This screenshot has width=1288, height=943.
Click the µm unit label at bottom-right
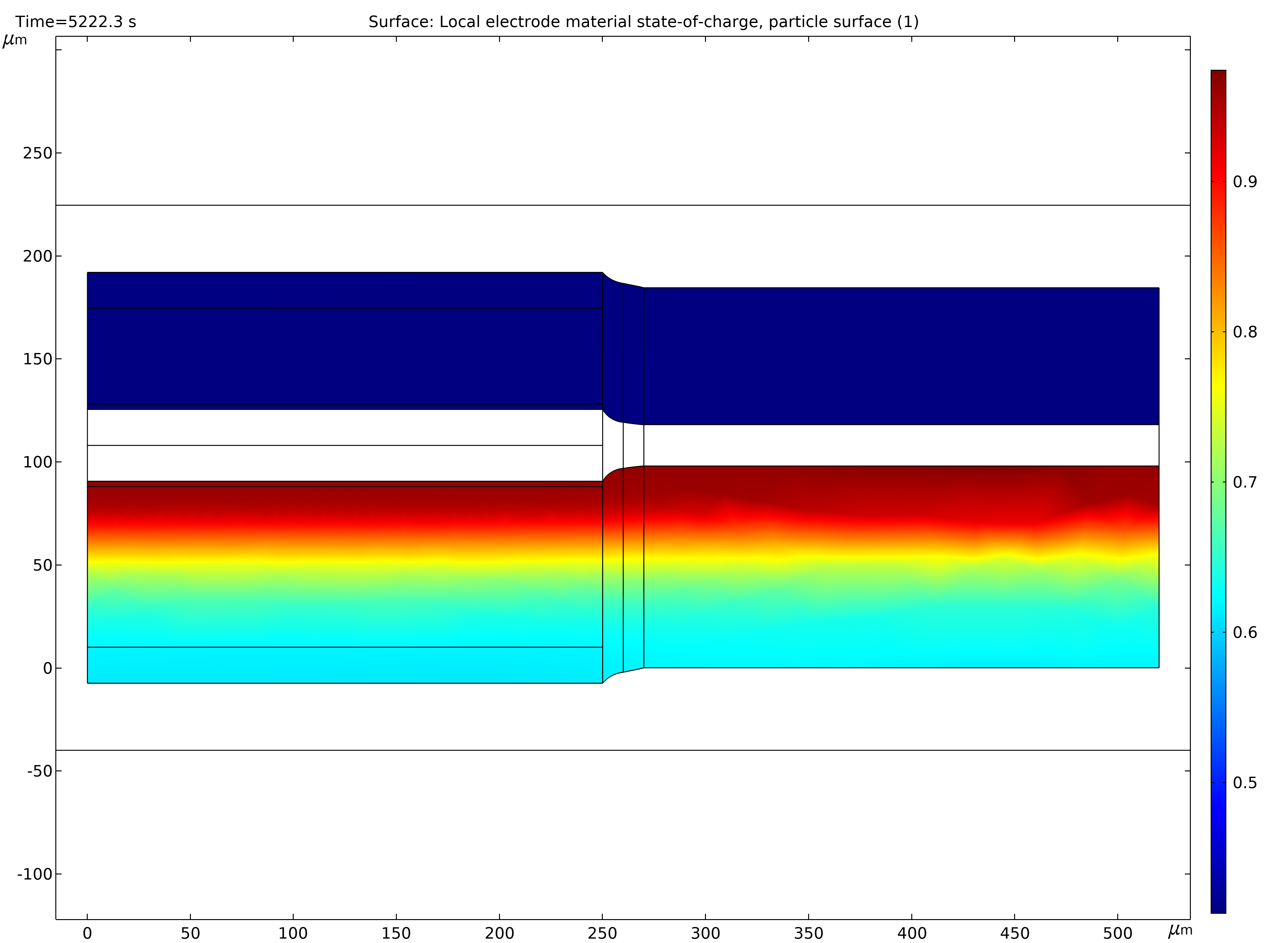tap(1180, 930)
